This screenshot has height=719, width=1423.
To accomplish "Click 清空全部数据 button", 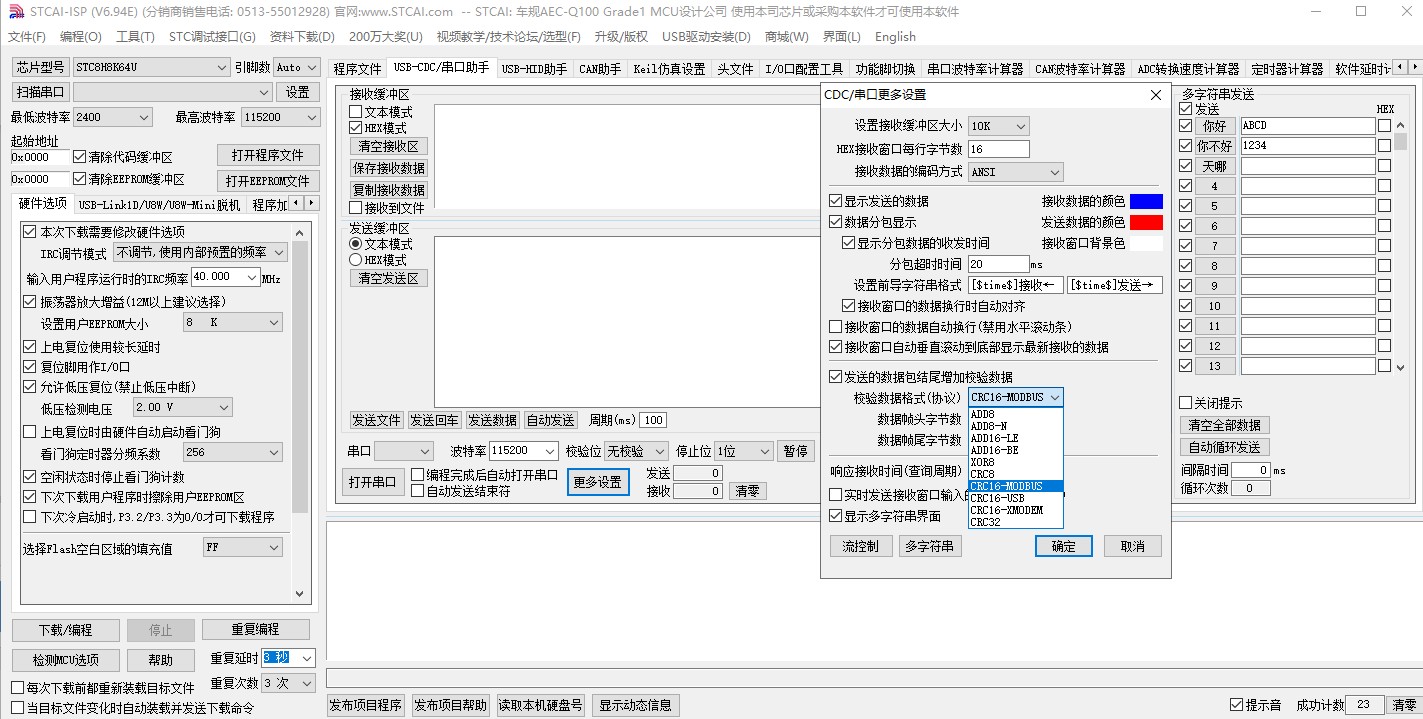I will 1225,425.
